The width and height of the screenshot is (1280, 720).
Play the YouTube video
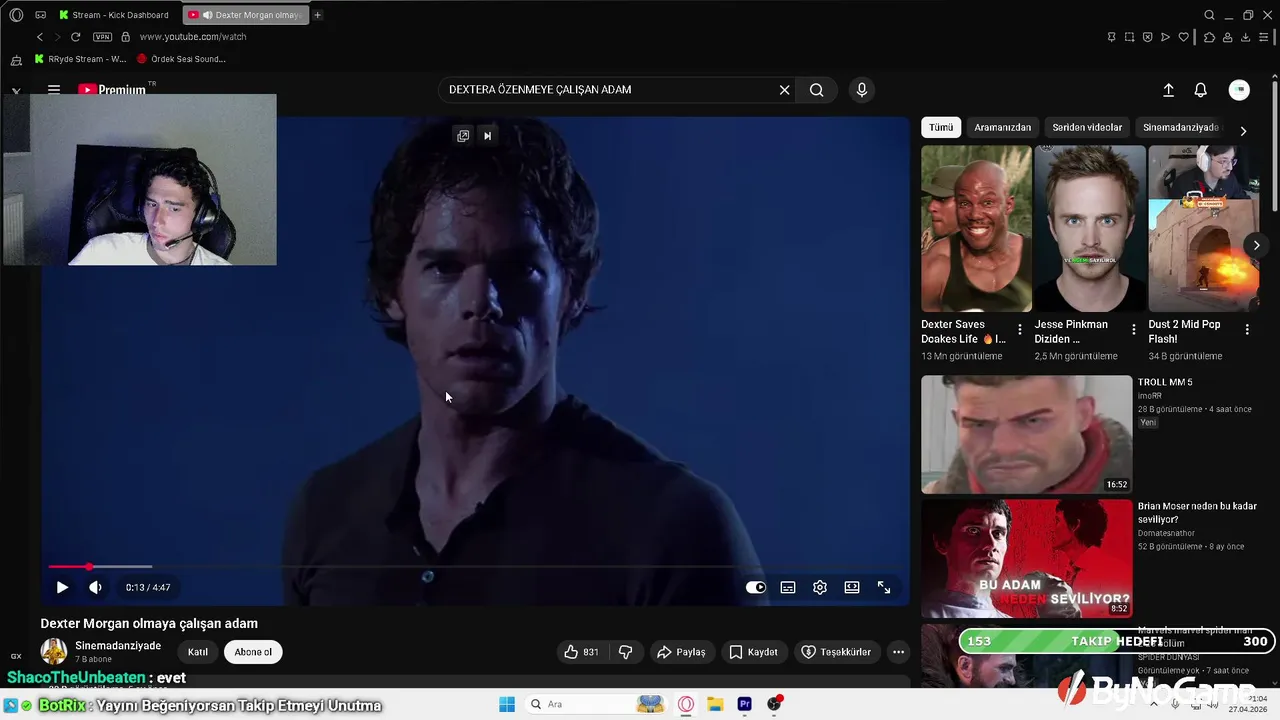[x=62, y=588]
